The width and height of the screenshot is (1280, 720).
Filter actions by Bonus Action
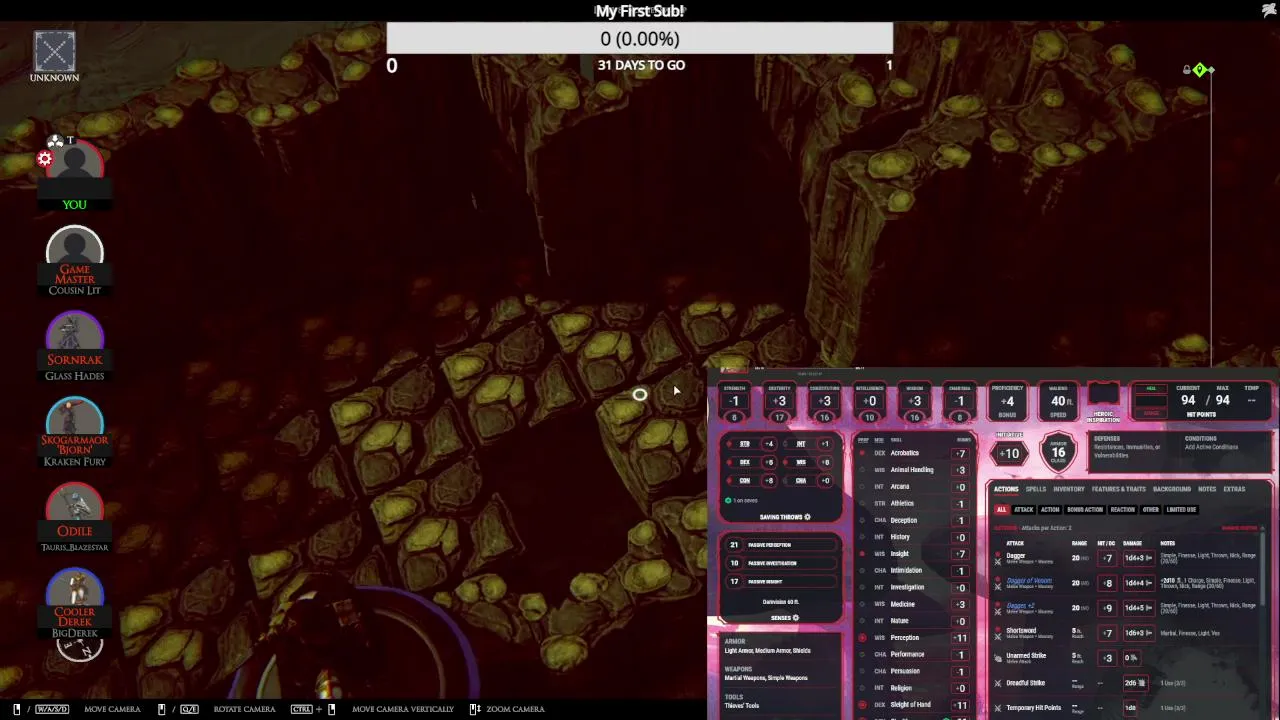click(1085, 509)
